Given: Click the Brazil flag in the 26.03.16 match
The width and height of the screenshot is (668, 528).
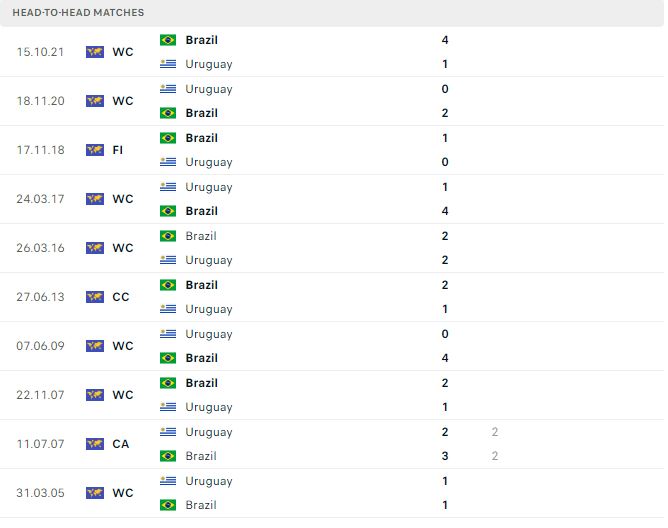Looking at the screenshot, I should 168,236.
